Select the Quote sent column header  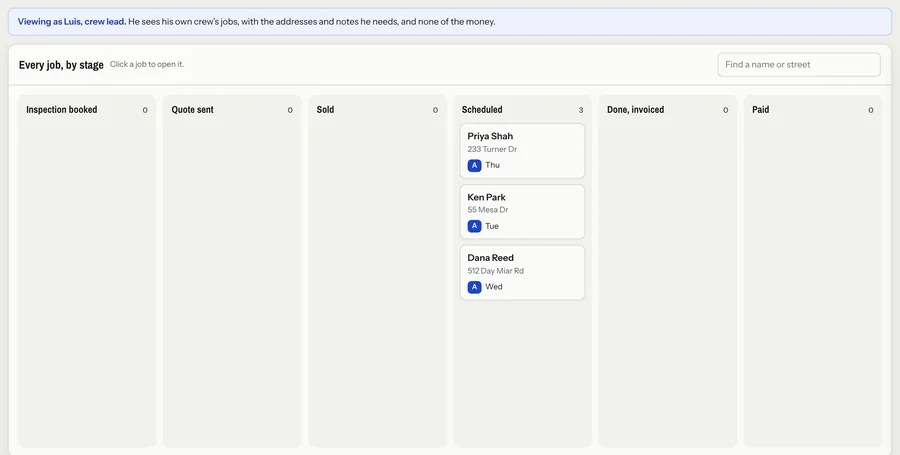(192, 110)
